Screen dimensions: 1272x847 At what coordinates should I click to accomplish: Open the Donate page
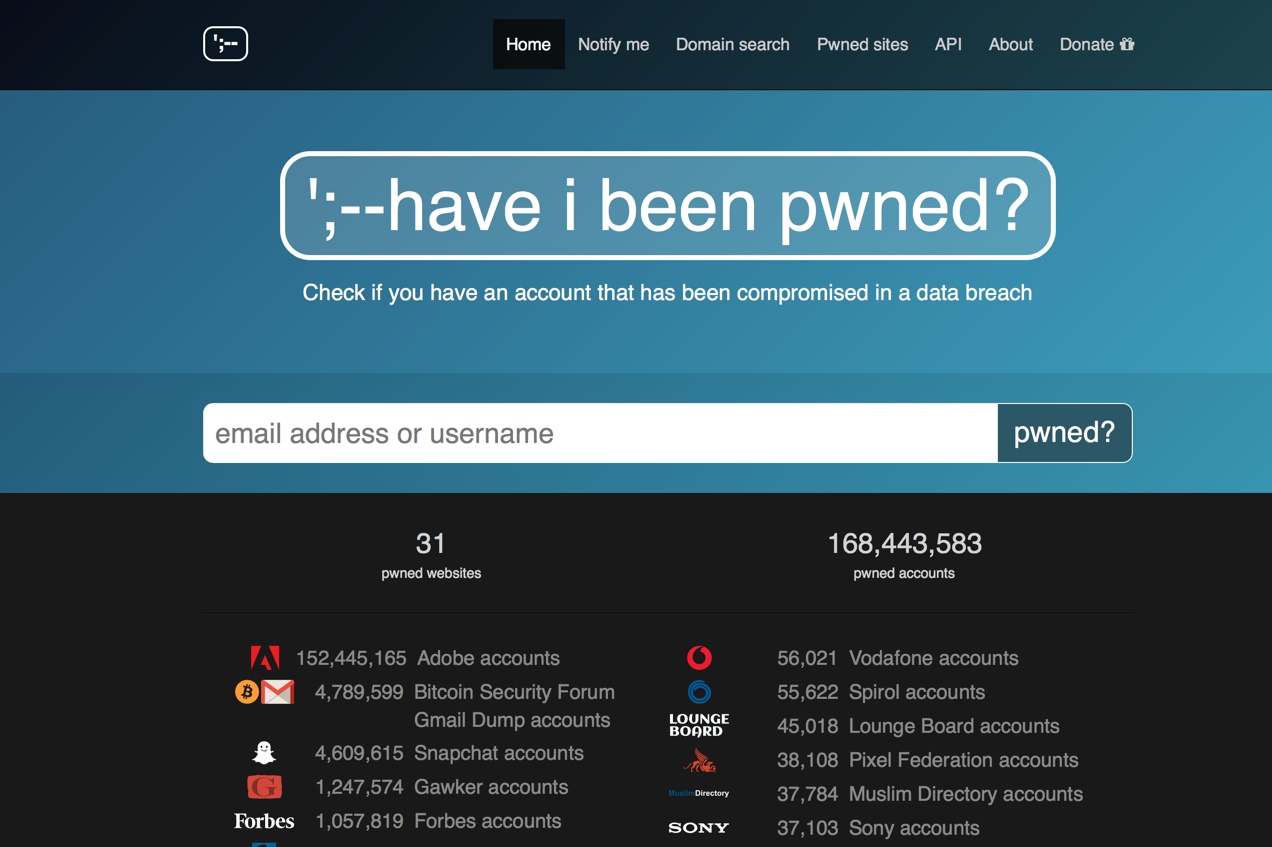click(1097, 44)
